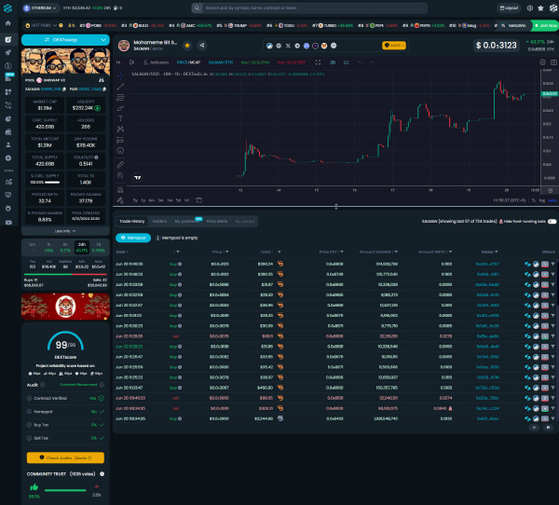Select the 24h stats period tab
559x505 pixels.
click(82, 248)
